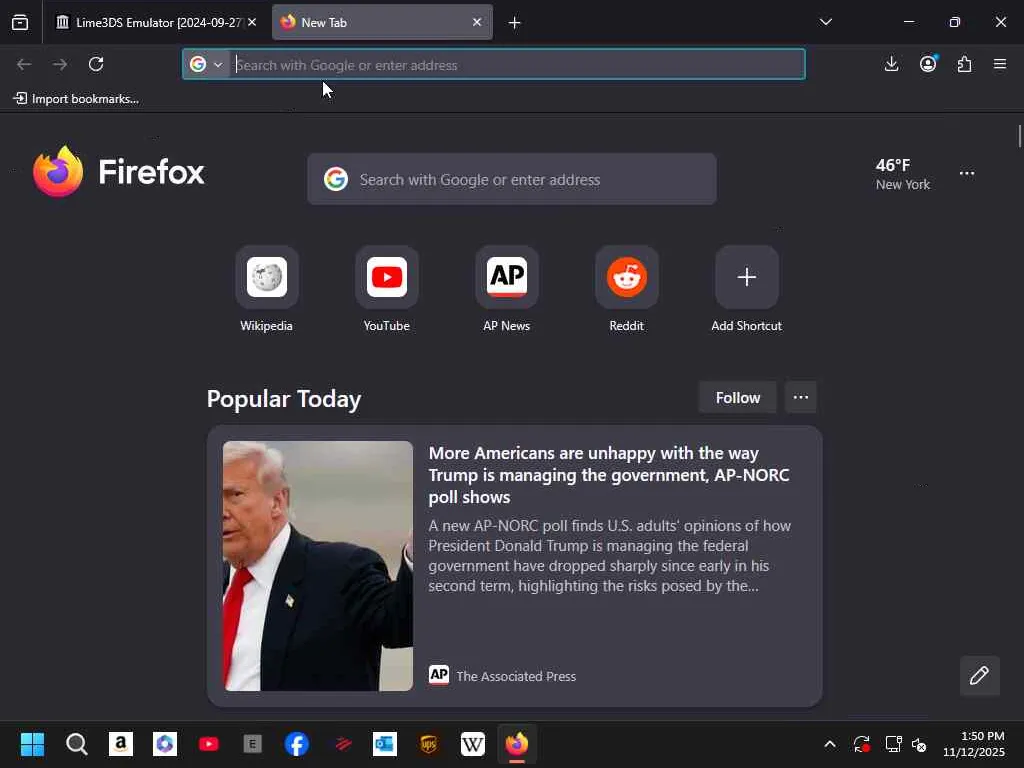Open the Firefox account menu

pos(928,64)
